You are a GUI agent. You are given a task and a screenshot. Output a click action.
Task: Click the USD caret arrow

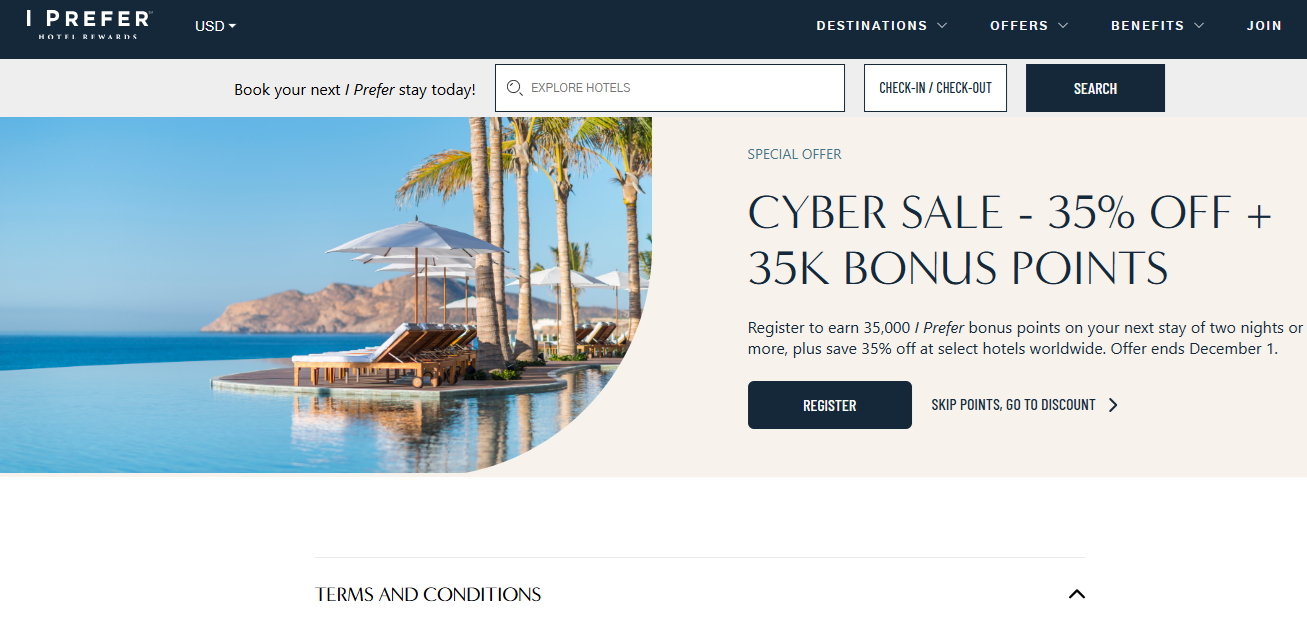[x=232, y=27]
